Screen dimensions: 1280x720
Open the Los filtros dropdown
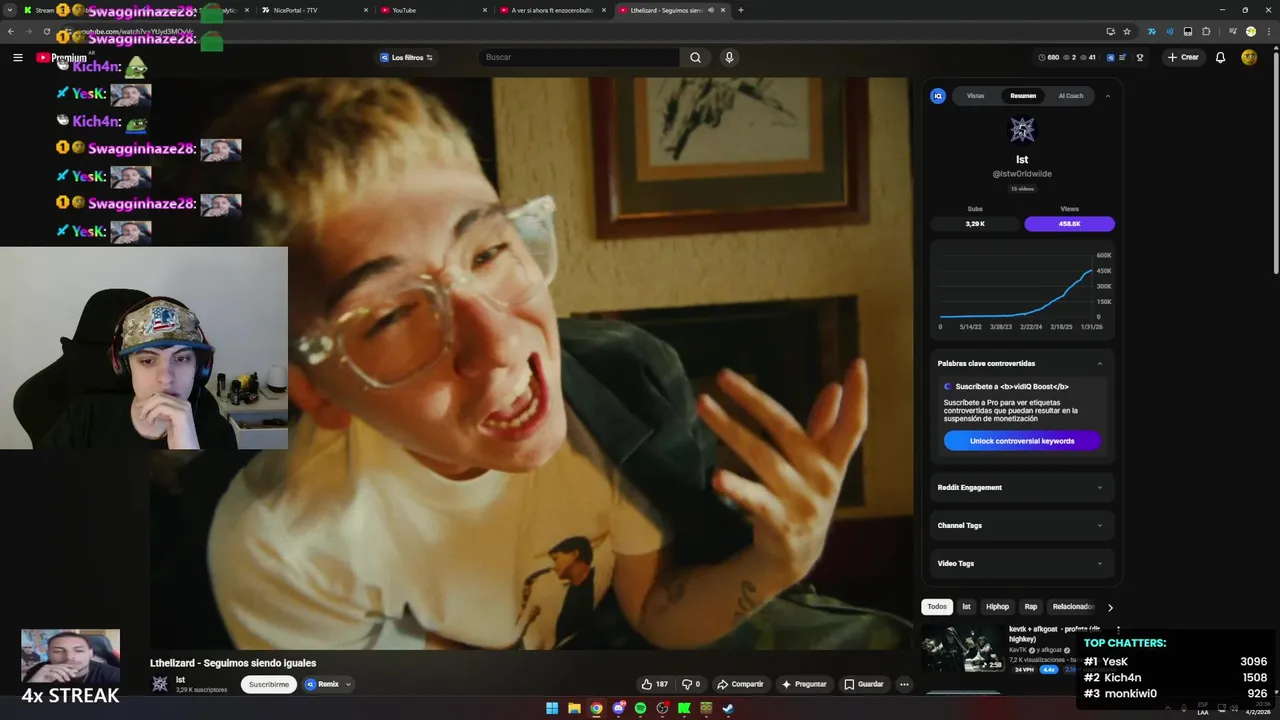point(406,57)
